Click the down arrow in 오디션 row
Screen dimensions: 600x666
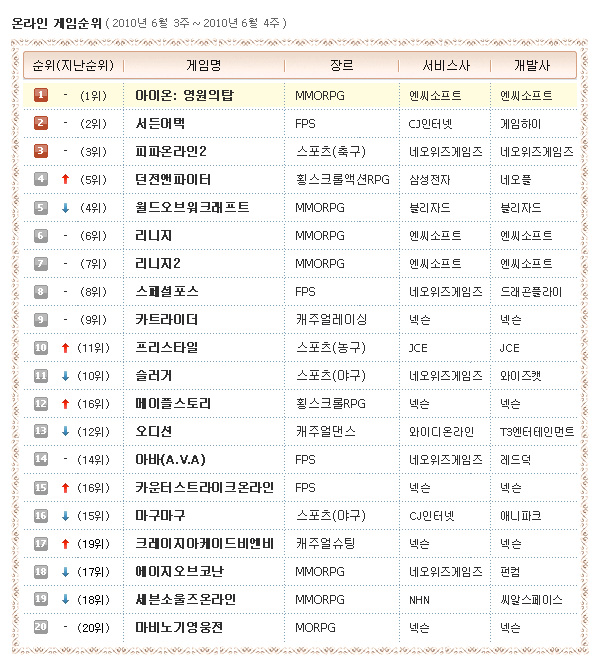point(65,431)
